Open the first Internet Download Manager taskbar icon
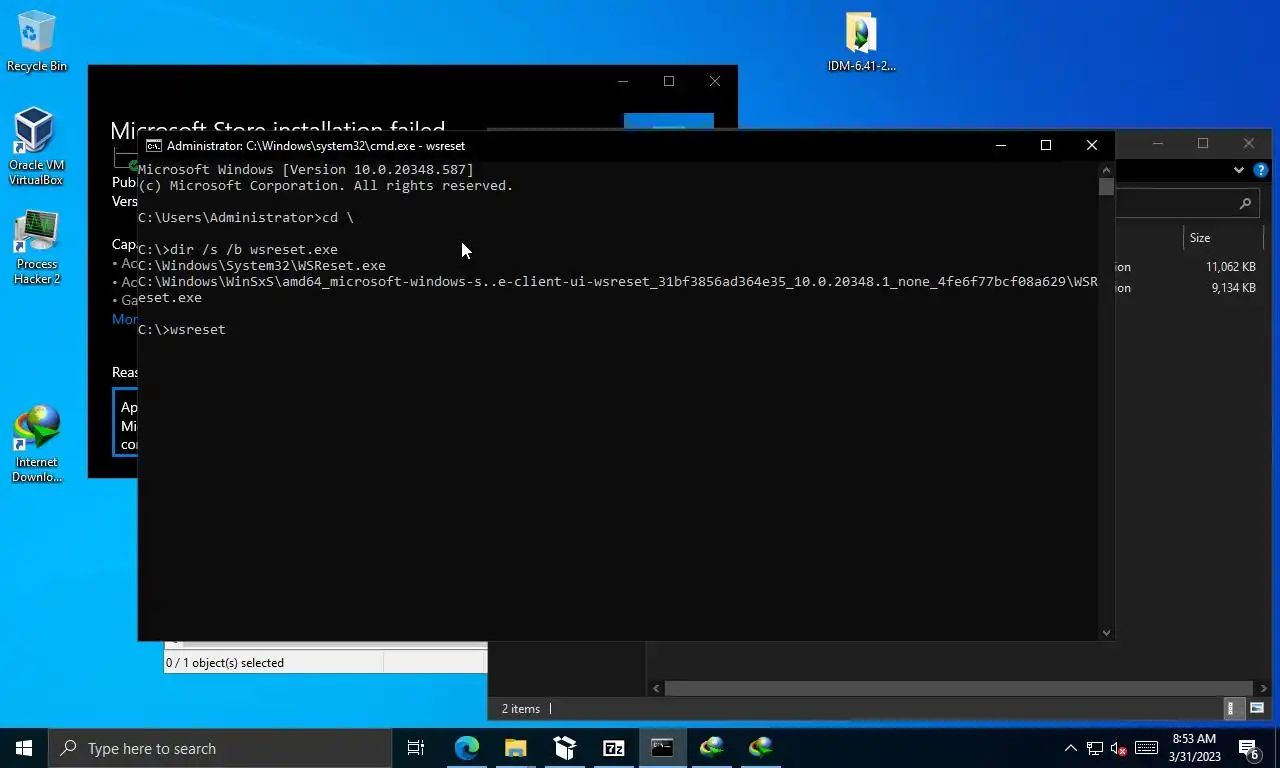Viewport: 1280px width, 768px height. click(x=712, y=748)
